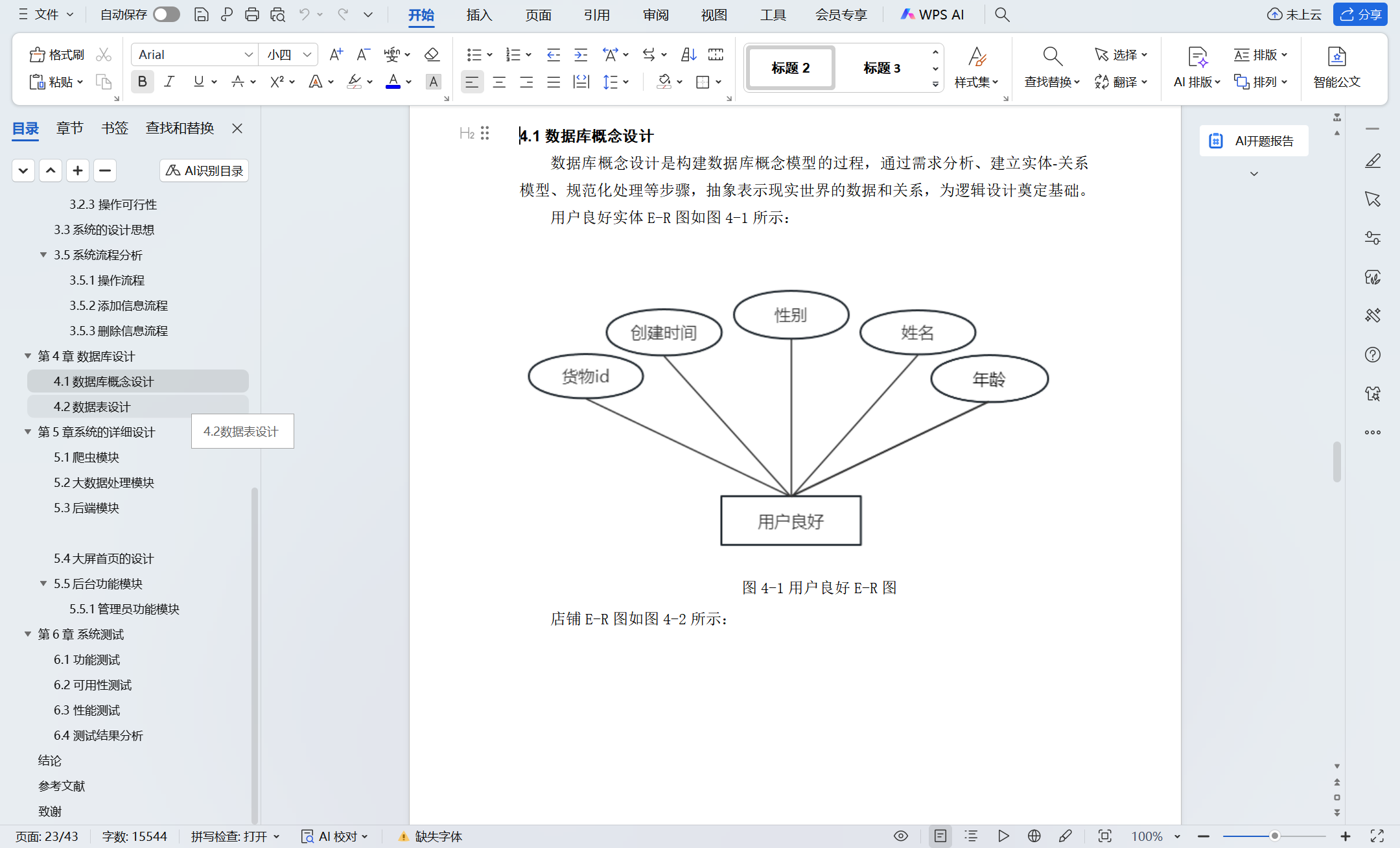Set justified text alignment

[x=554, y=82]
